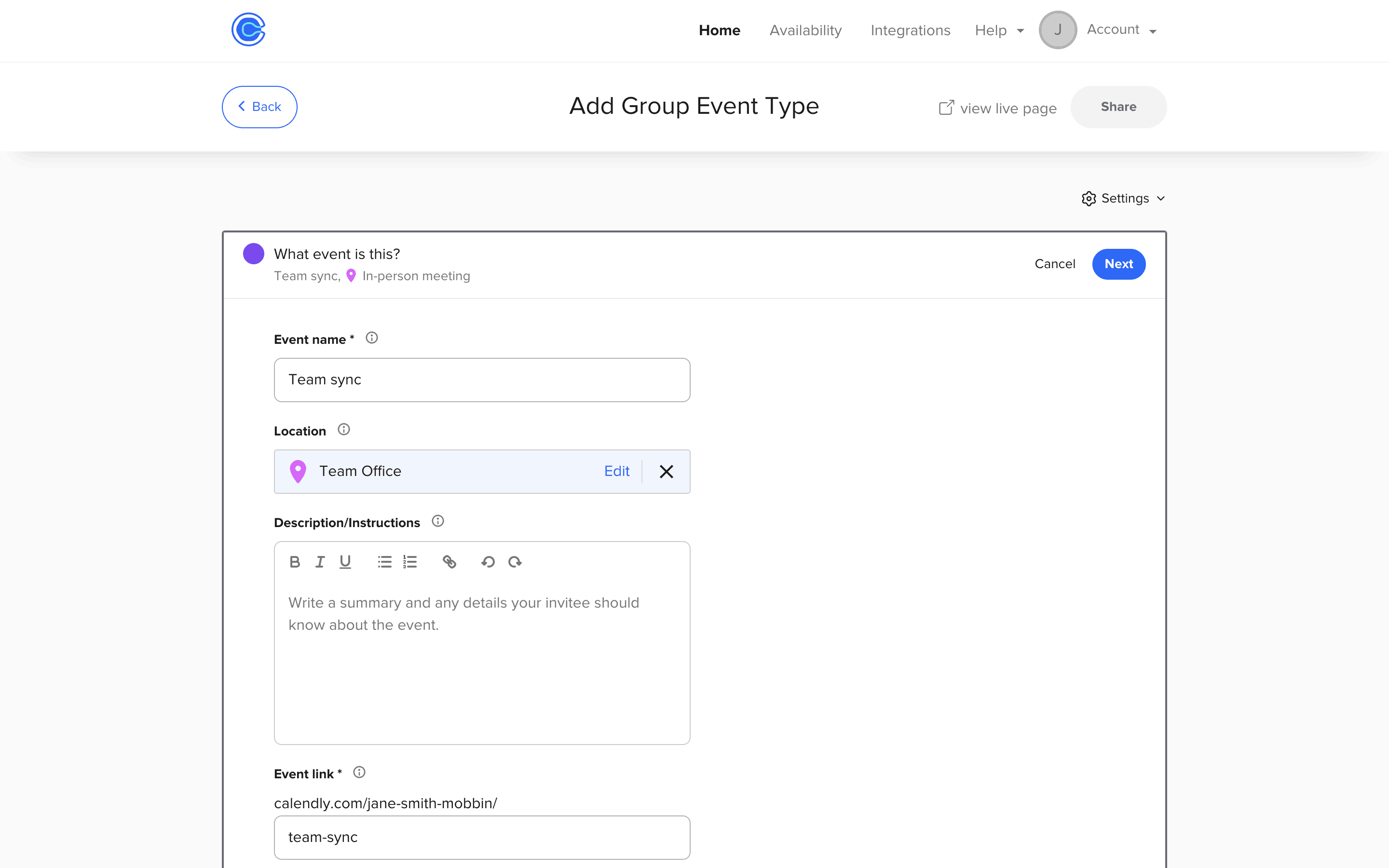
Task: Toggle bold formatting in description editor
Action: pos(295,562)
